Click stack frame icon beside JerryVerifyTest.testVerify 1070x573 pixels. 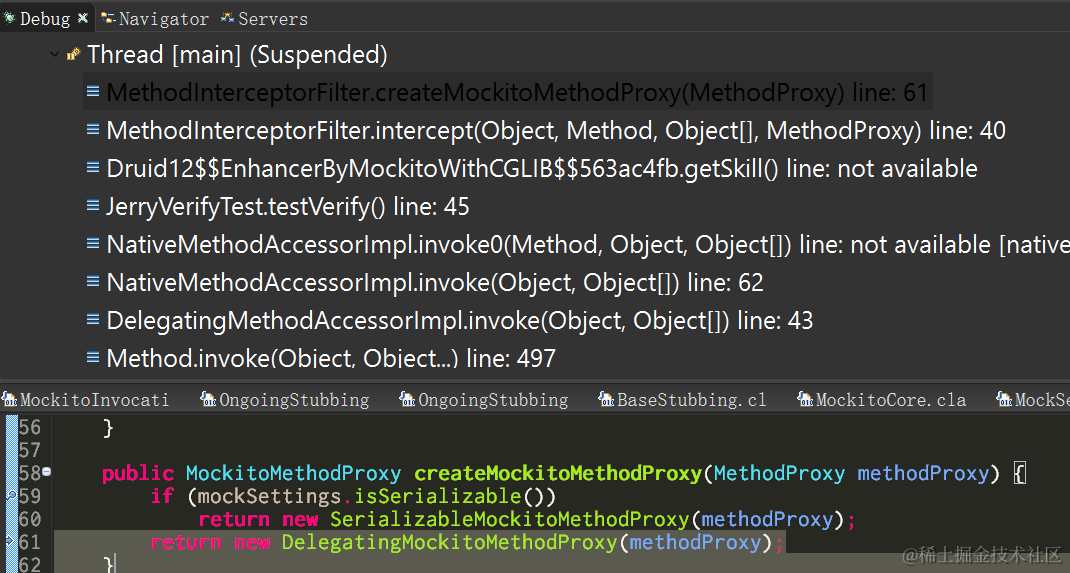93,206
